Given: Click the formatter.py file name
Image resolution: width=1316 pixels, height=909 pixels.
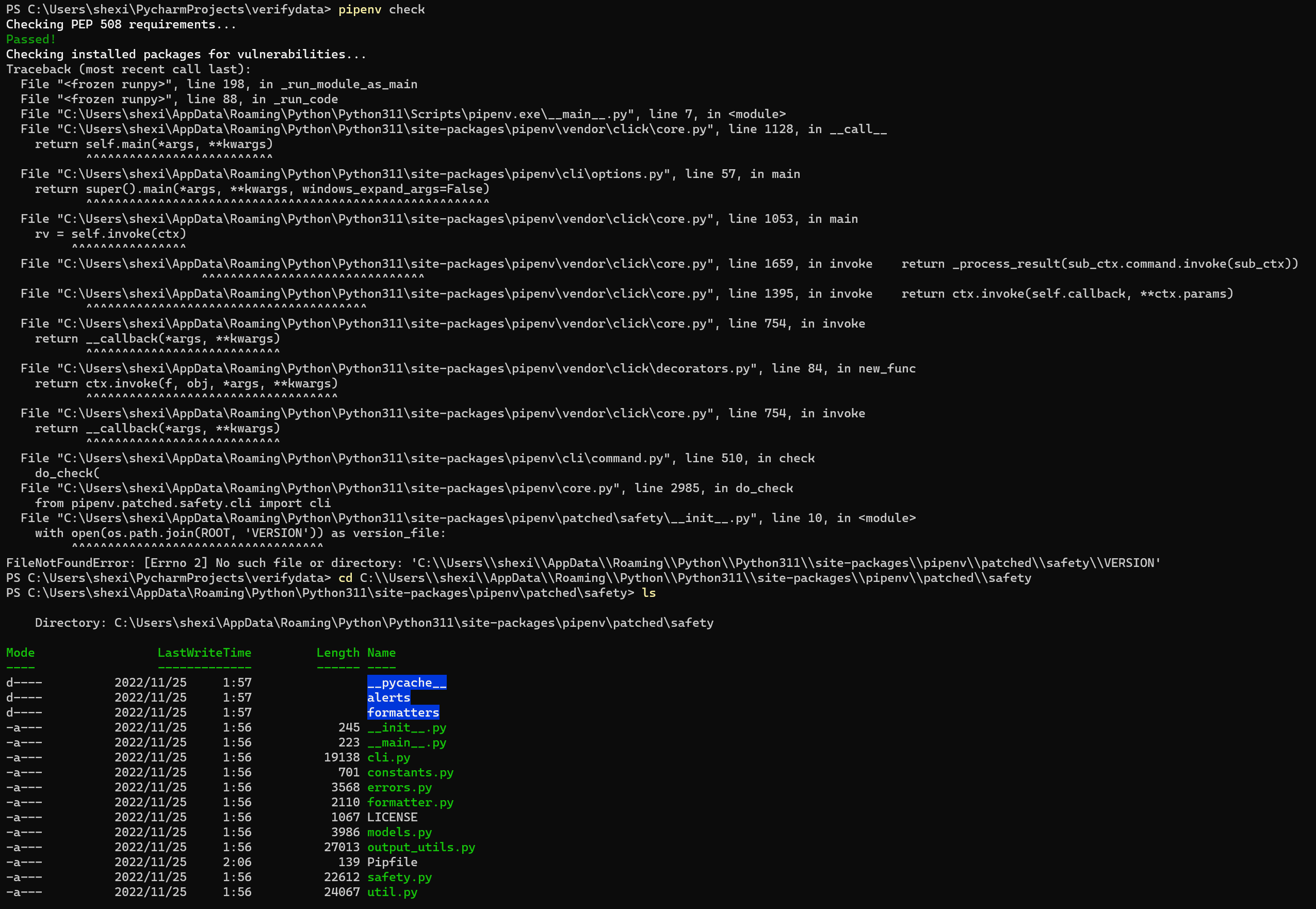Looking at the screenshot, I should point(410,802).
